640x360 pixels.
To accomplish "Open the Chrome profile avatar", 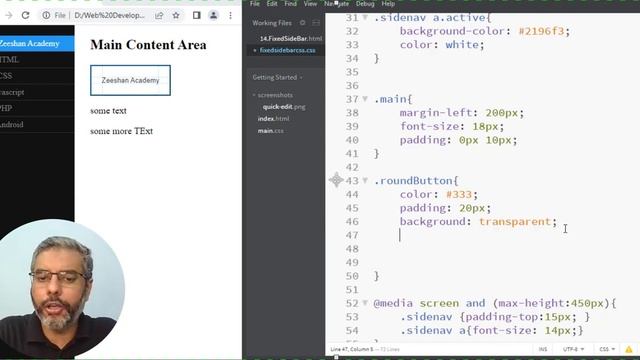I will click(x=213, y=16).
